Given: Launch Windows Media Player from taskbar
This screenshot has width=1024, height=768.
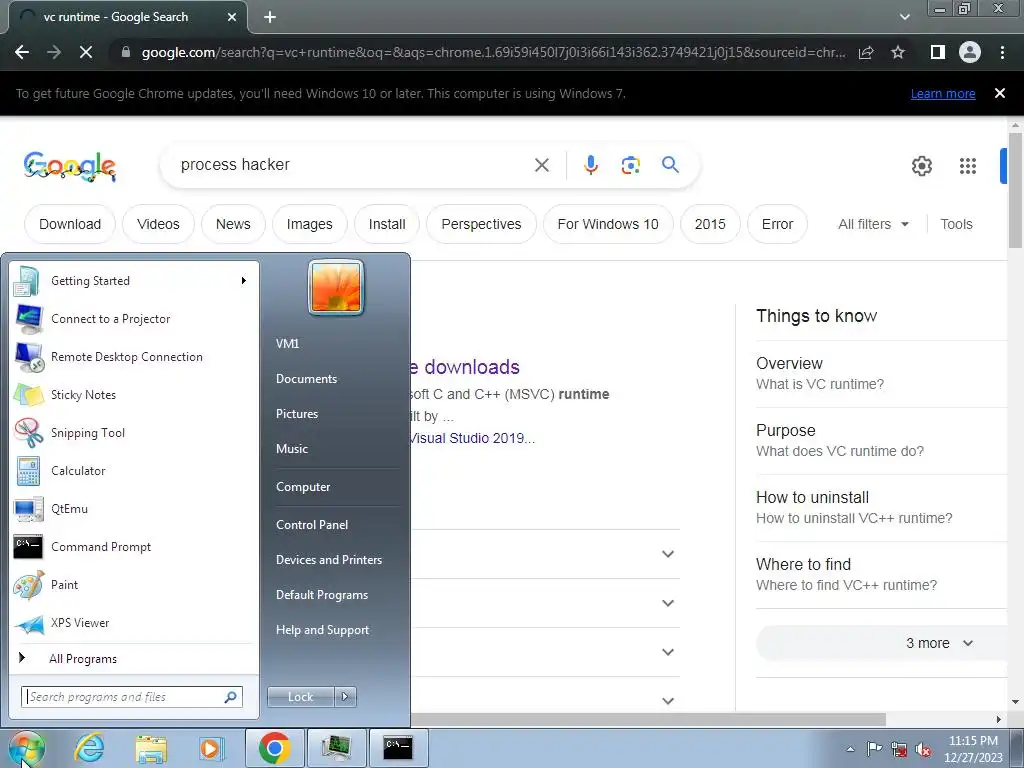Looking at the screenshot, I should pyautogui.click(x=211, y=748).
